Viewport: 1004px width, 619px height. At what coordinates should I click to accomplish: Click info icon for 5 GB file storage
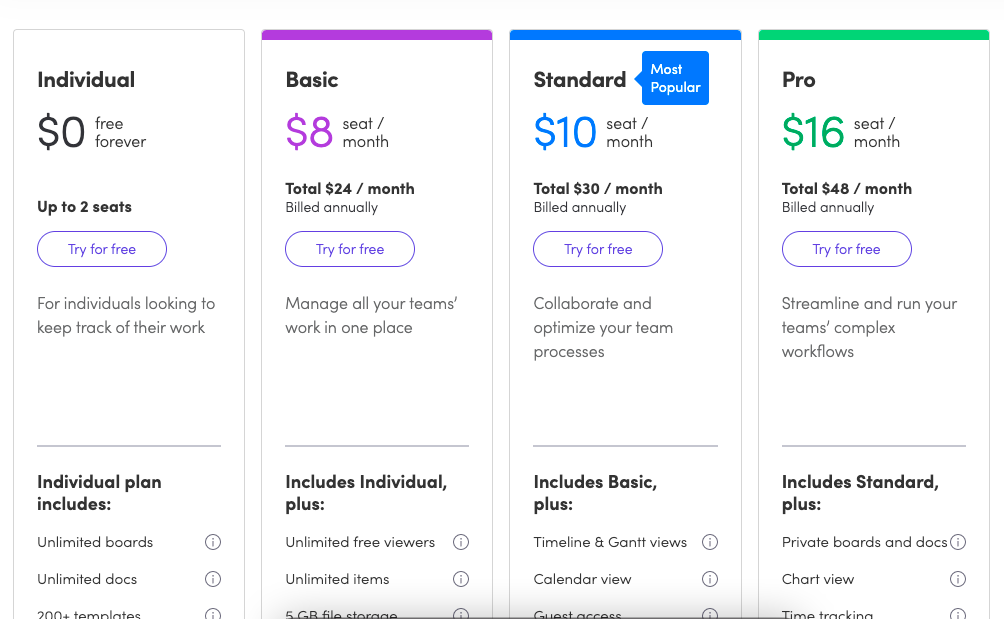coord(461,614)
